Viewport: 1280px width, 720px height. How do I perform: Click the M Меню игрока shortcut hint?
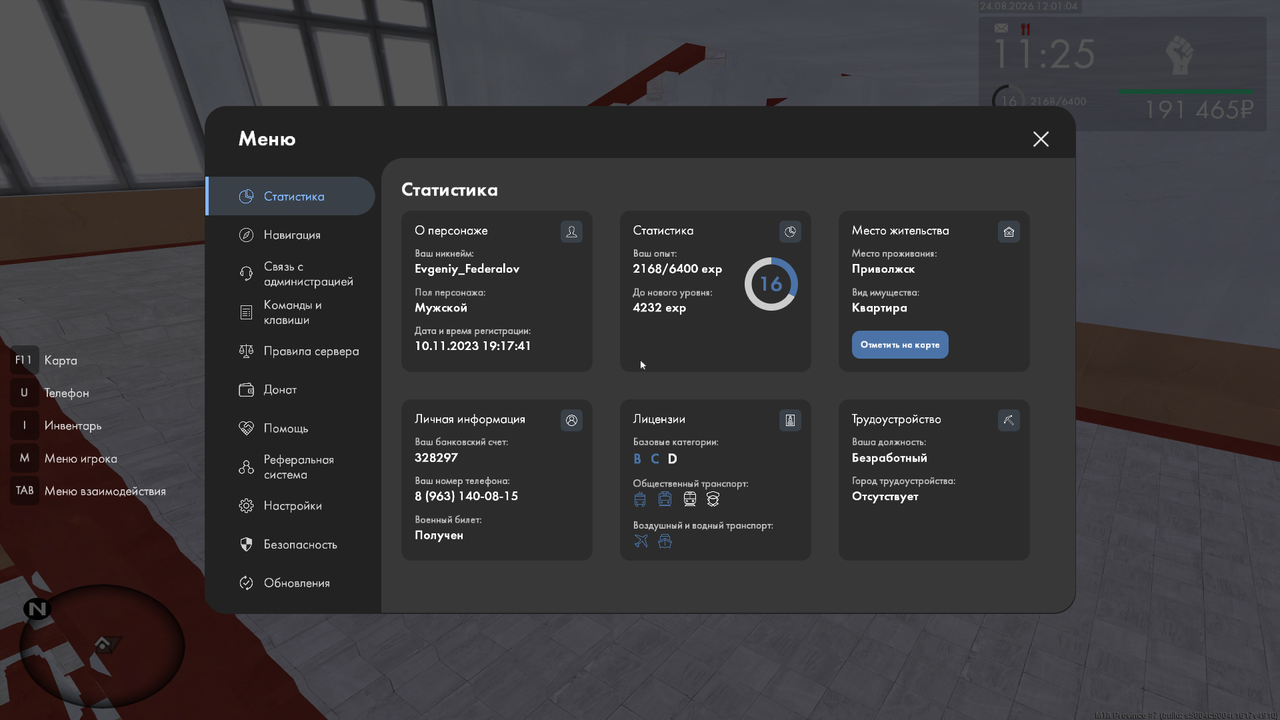(64, 458)
